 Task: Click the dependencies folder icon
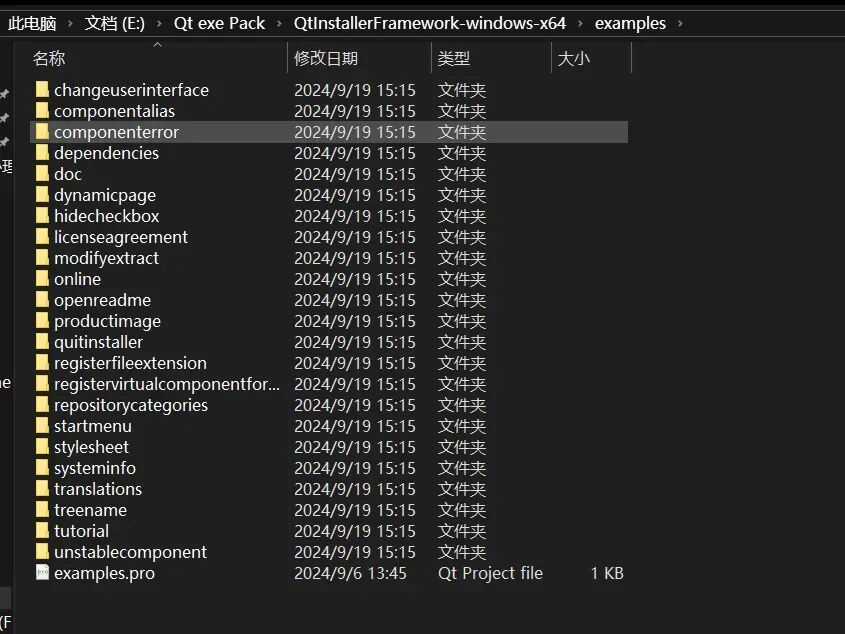(43, 153)
